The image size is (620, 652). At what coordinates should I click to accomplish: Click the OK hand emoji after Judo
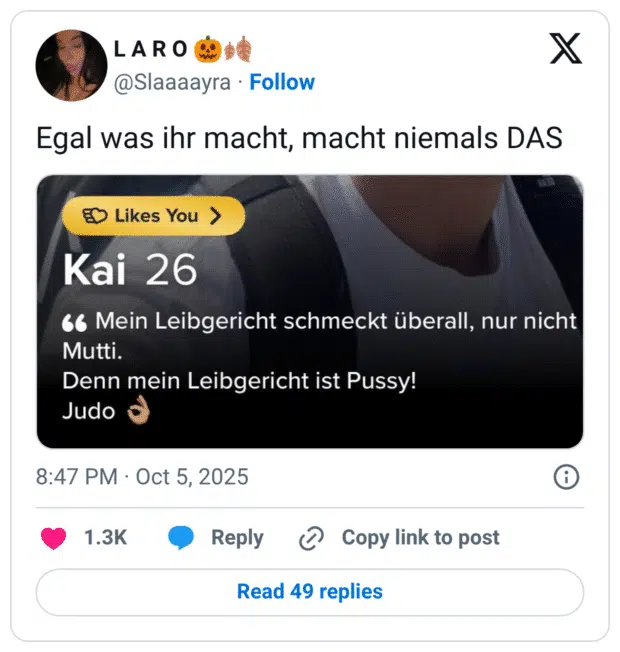pos(138,410)
